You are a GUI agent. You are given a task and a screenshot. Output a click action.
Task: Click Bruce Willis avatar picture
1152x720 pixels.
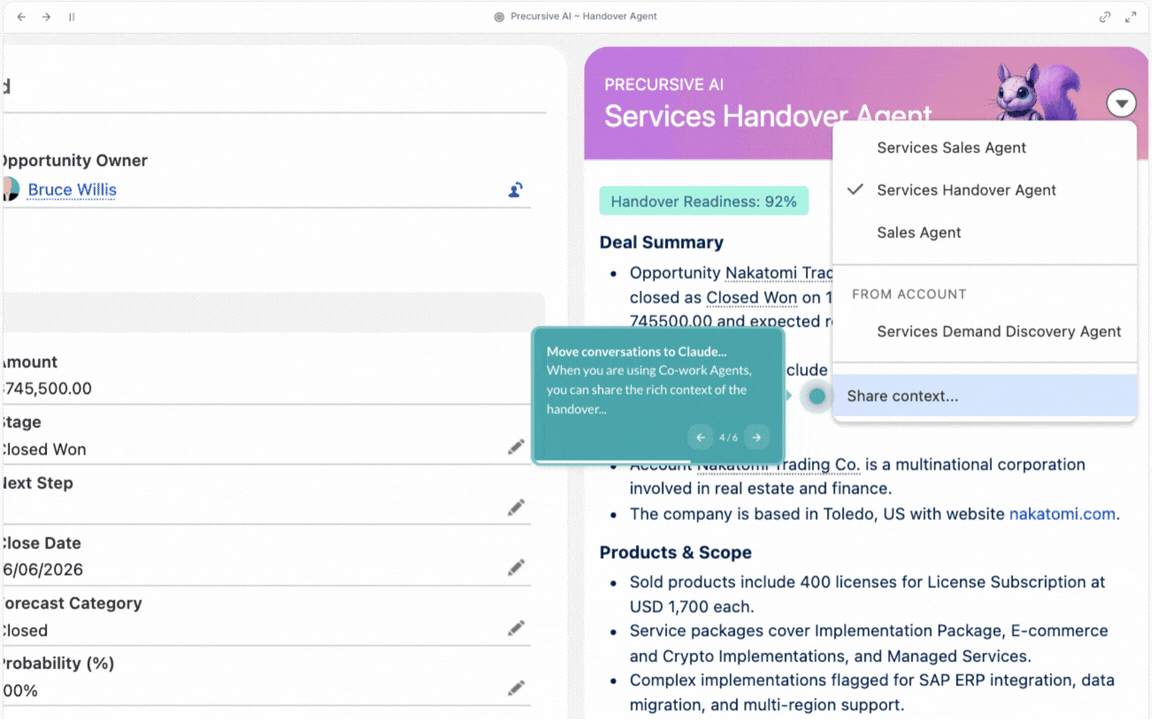10,190
